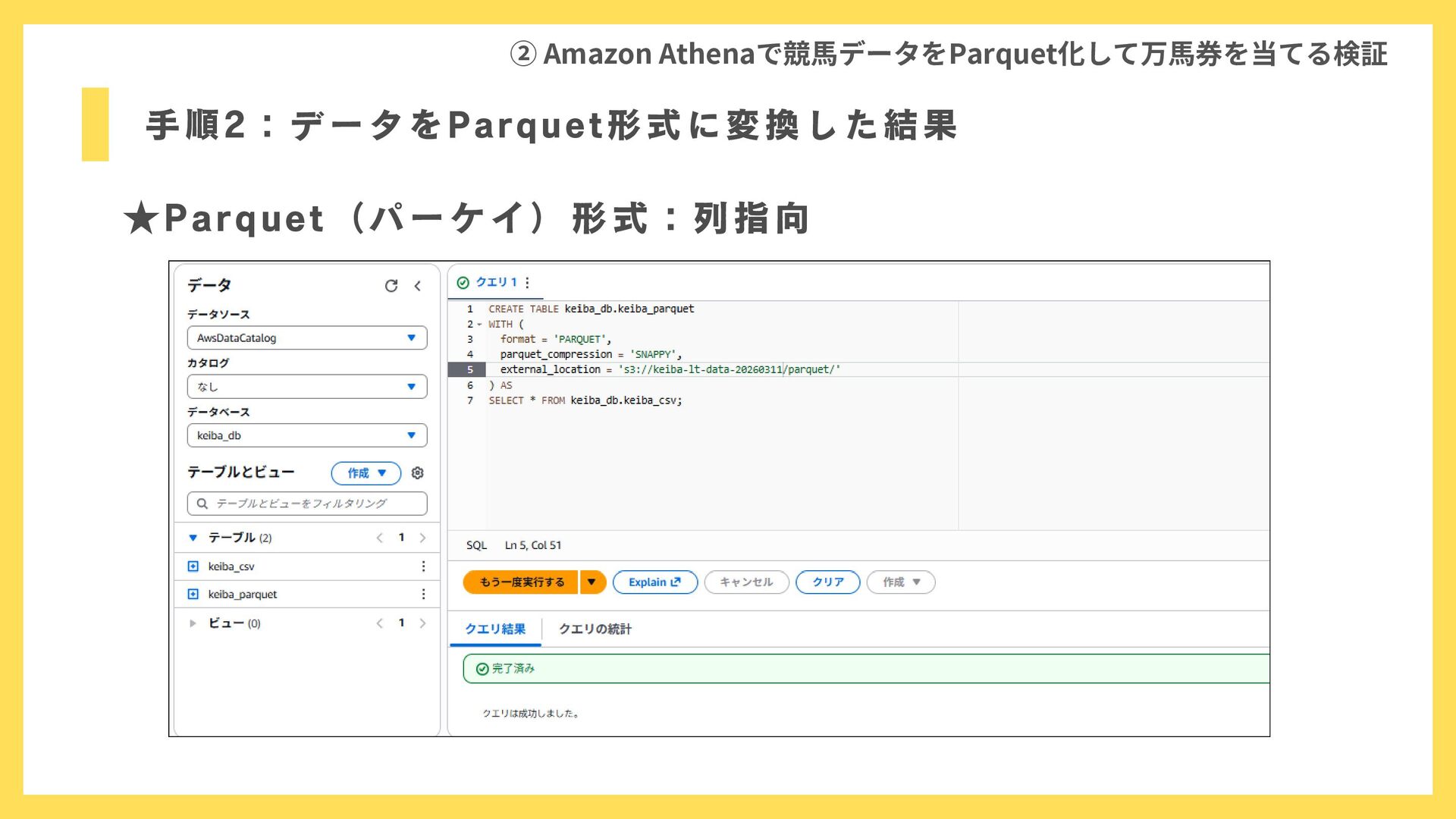Image resolution: width=1456 pixels, height=819 pixels.
Task: Open the tables and views settings gear
Action: point(417,473)
